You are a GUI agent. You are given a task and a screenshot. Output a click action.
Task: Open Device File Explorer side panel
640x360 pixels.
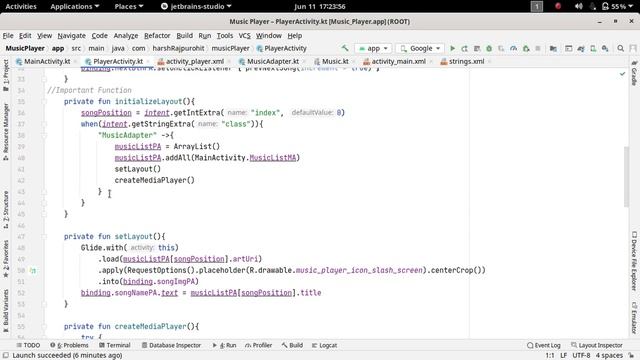pos(634,261)
